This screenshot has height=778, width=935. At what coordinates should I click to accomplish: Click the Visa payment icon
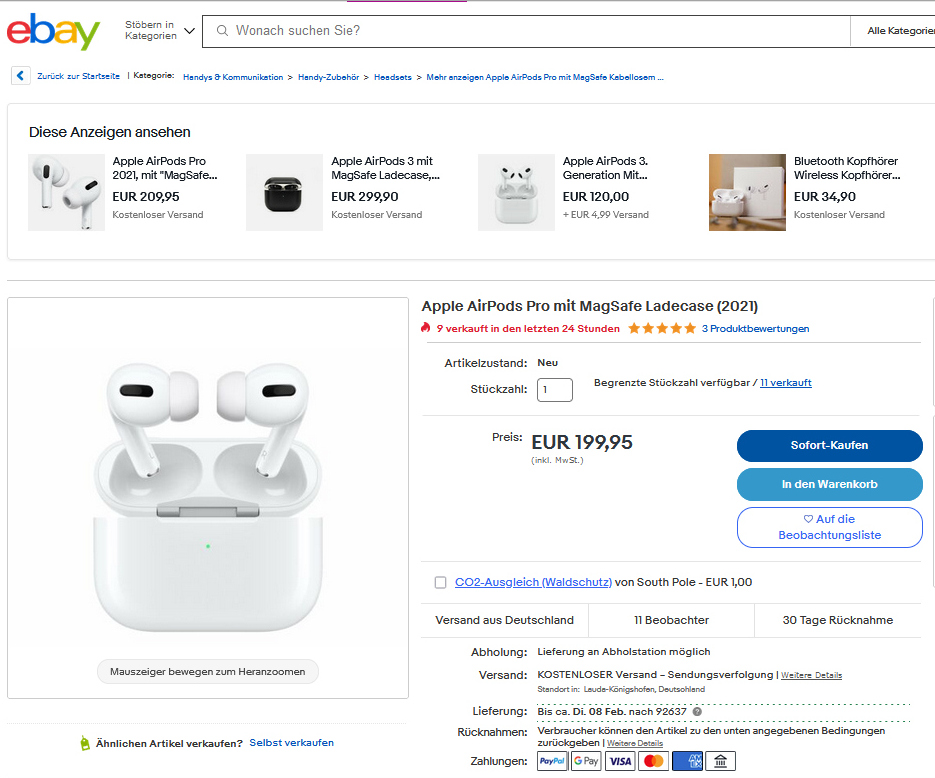point(620,762)
